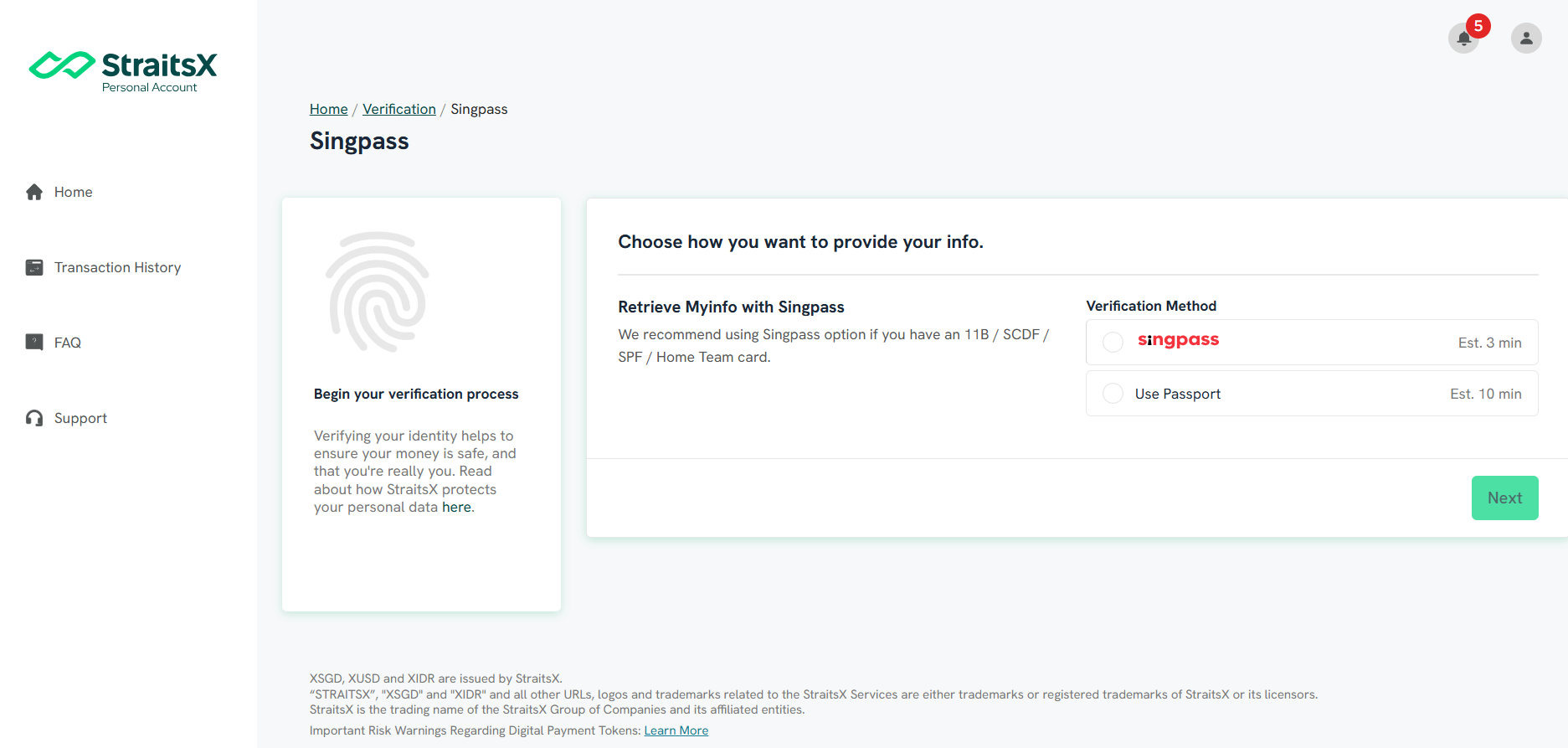
Task: Follow the Verification breadcrumb link
Action: (399, 109)
